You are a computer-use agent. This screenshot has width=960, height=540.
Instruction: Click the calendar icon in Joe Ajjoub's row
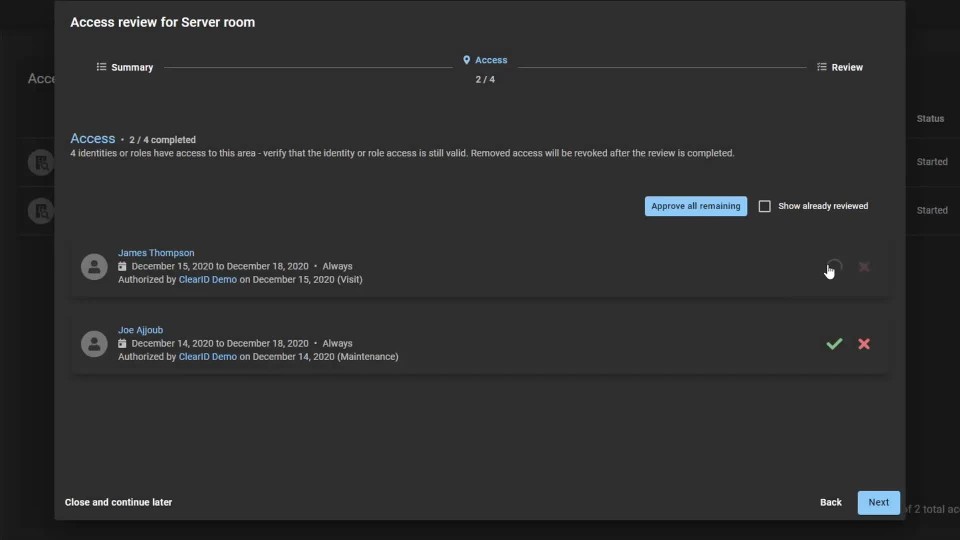coord(123,344)
